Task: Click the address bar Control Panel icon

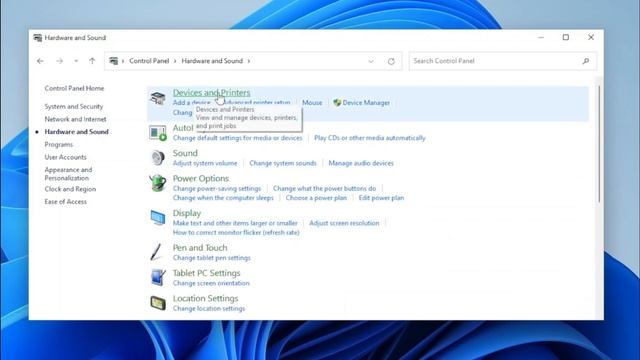Action: pos(113,61)
